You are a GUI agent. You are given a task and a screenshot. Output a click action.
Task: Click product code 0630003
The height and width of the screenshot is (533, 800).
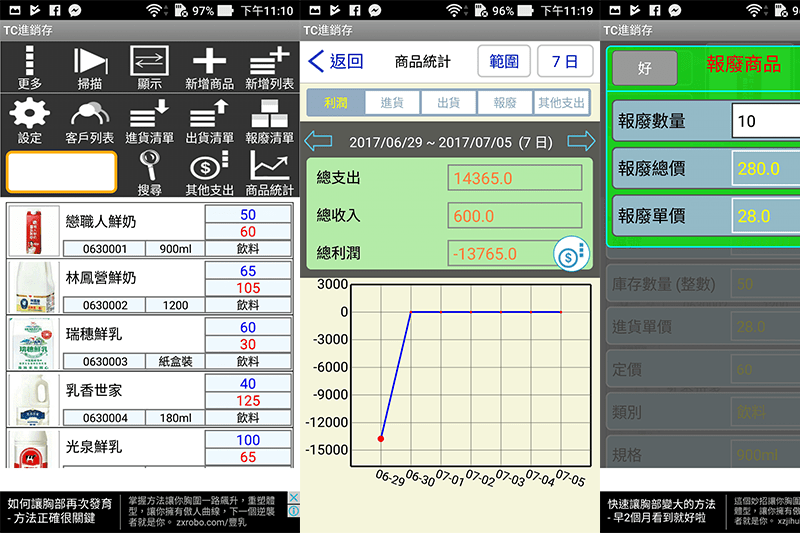click(105, 361)
